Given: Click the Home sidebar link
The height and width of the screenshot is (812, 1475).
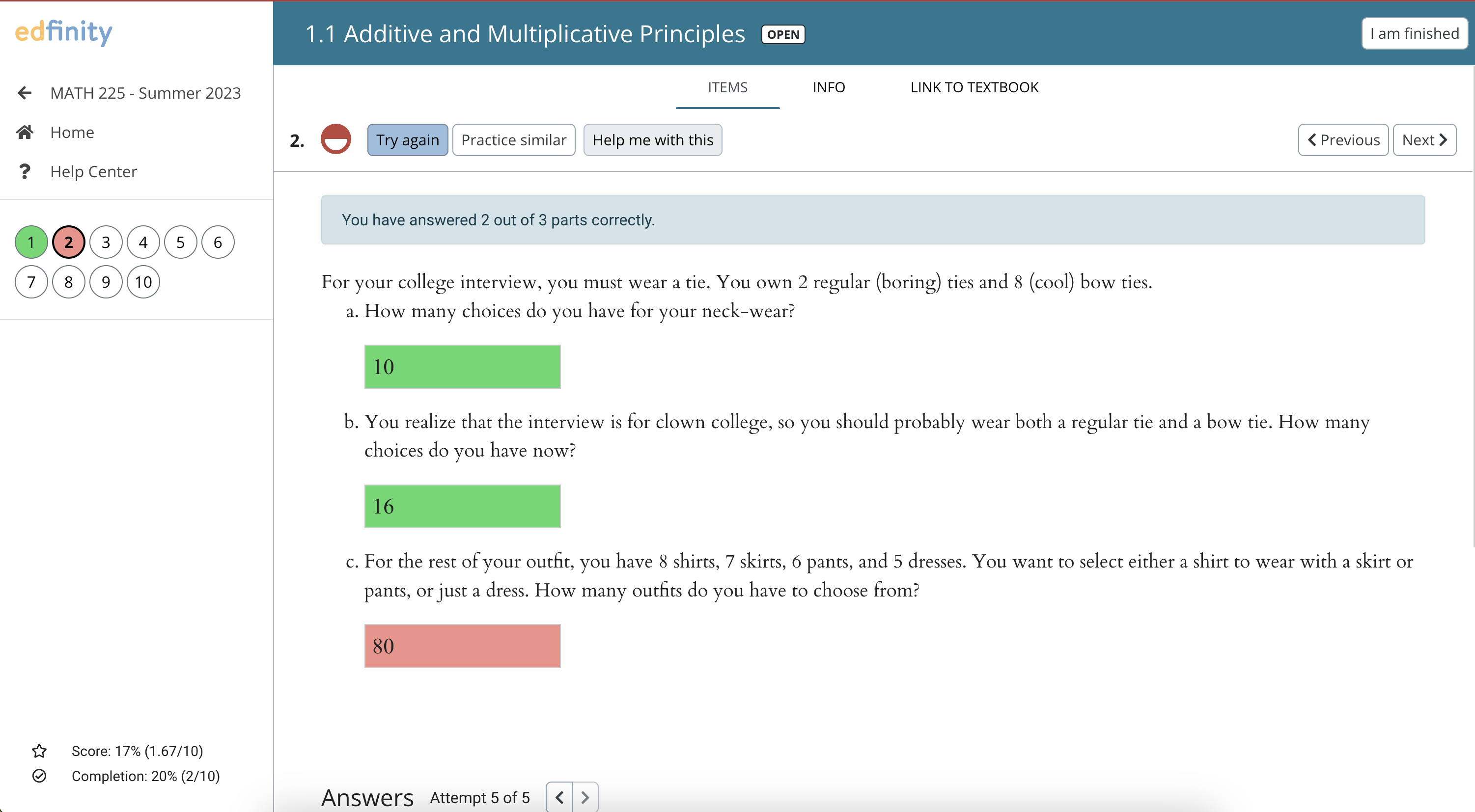Looking at the screenshot, I should pyautogui.click(x=73, y=131).
